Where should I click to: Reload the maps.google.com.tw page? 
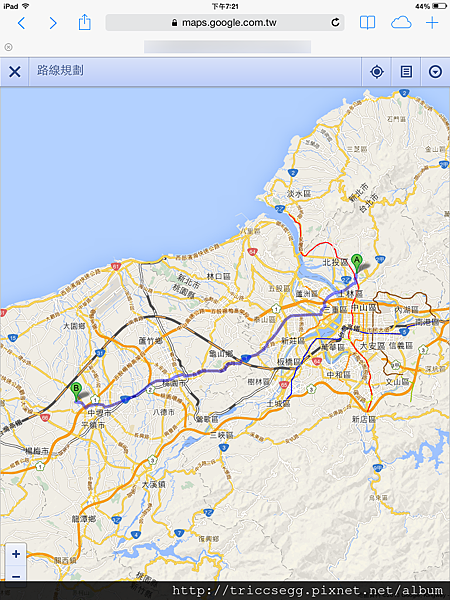pos(335,23)
